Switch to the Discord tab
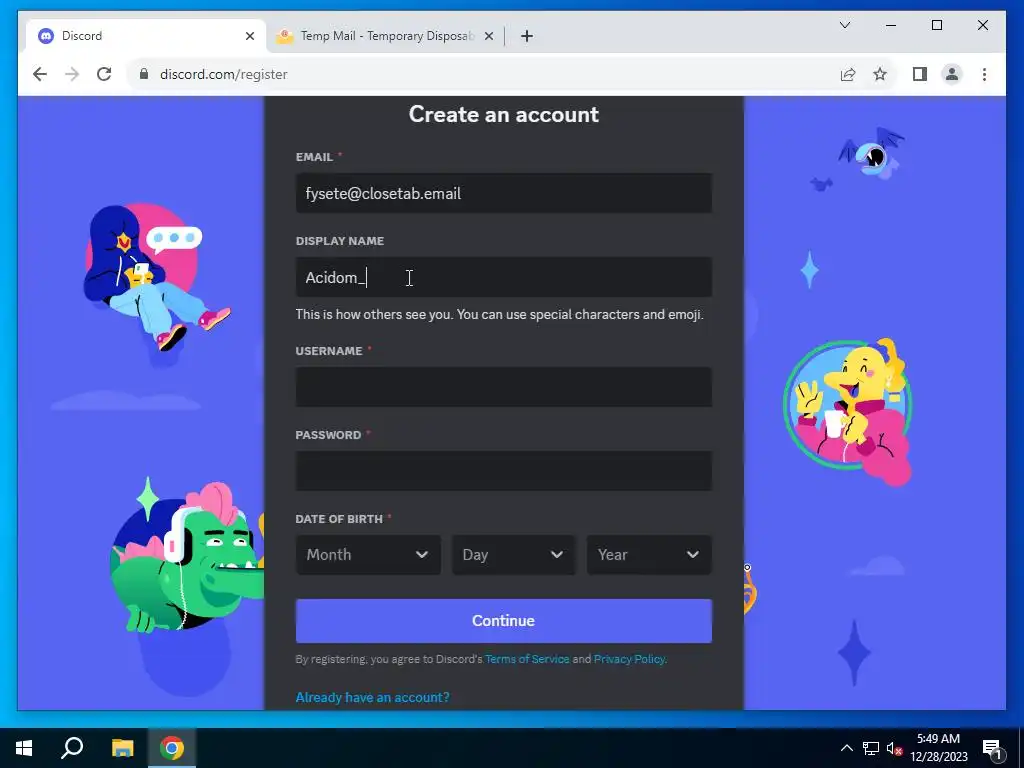Viewport: 1024px width, 768px height. point(146,36)
